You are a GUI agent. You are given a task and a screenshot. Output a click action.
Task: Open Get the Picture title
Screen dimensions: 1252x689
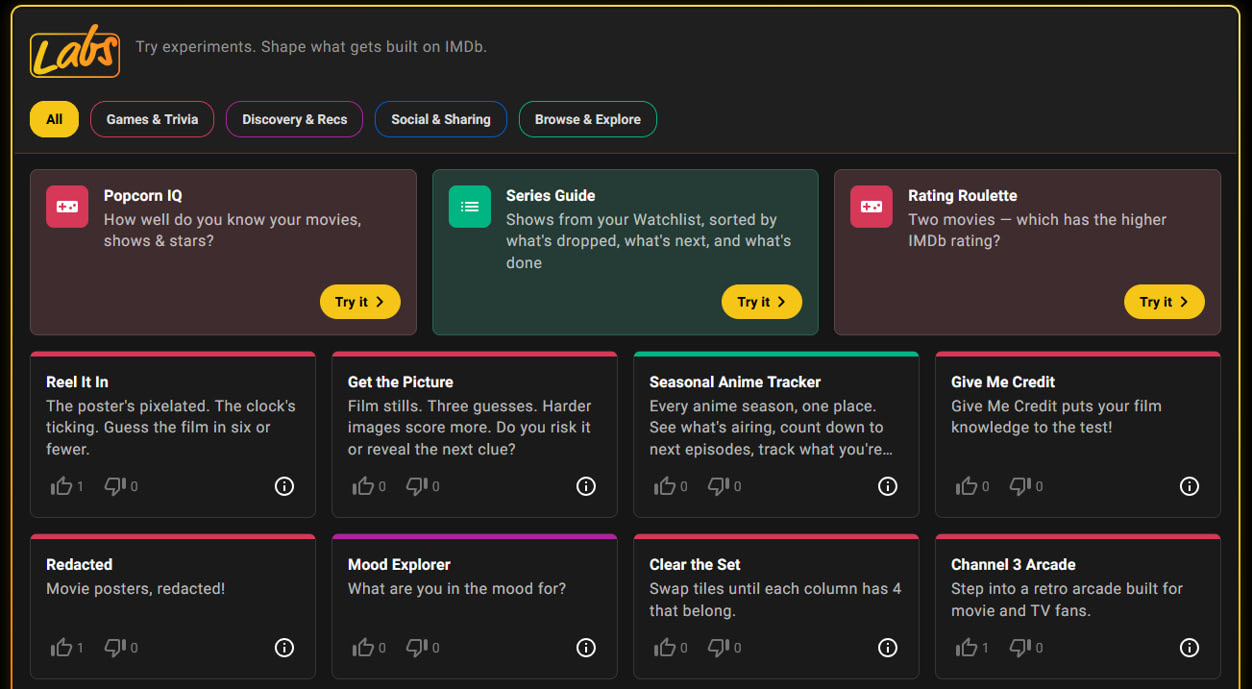[400, 382]
